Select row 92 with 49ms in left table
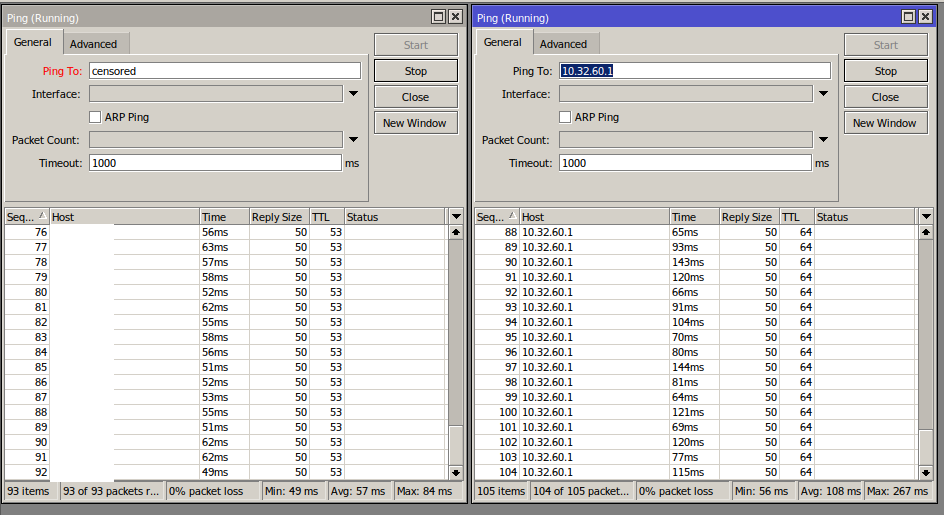Screen dimensions: 944x515 226,472
